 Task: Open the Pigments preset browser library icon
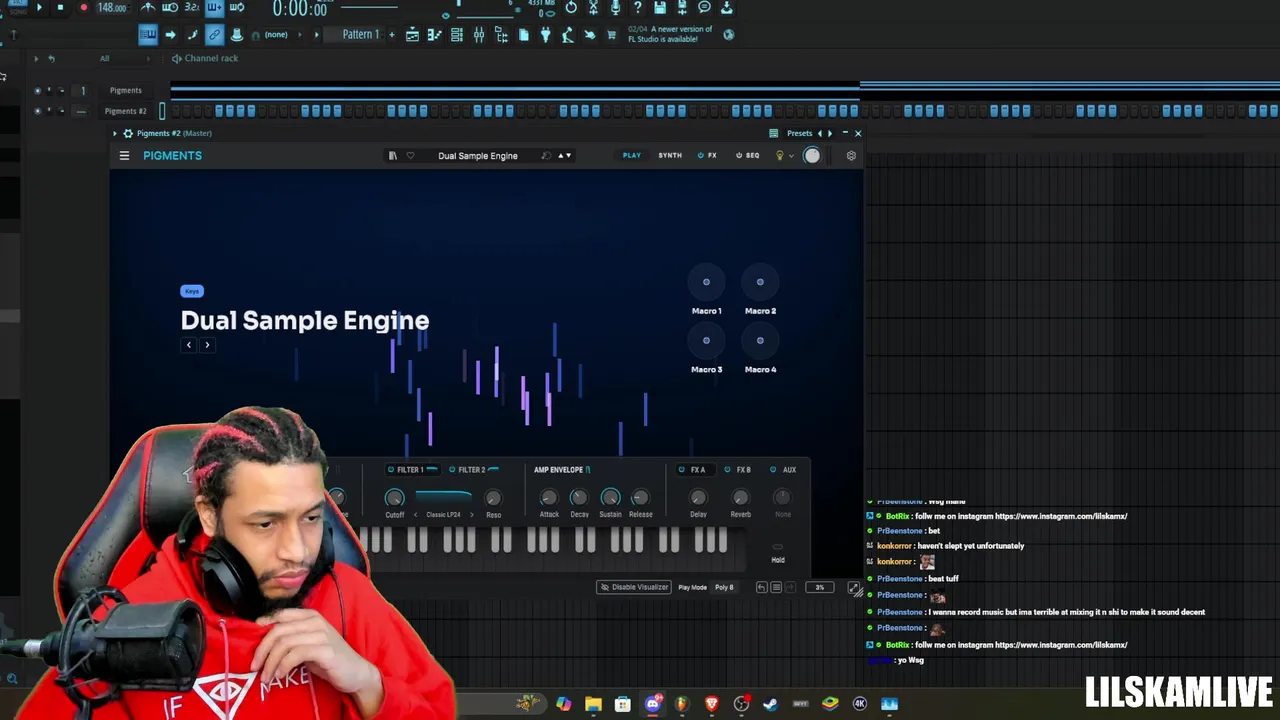coord(392,156)
